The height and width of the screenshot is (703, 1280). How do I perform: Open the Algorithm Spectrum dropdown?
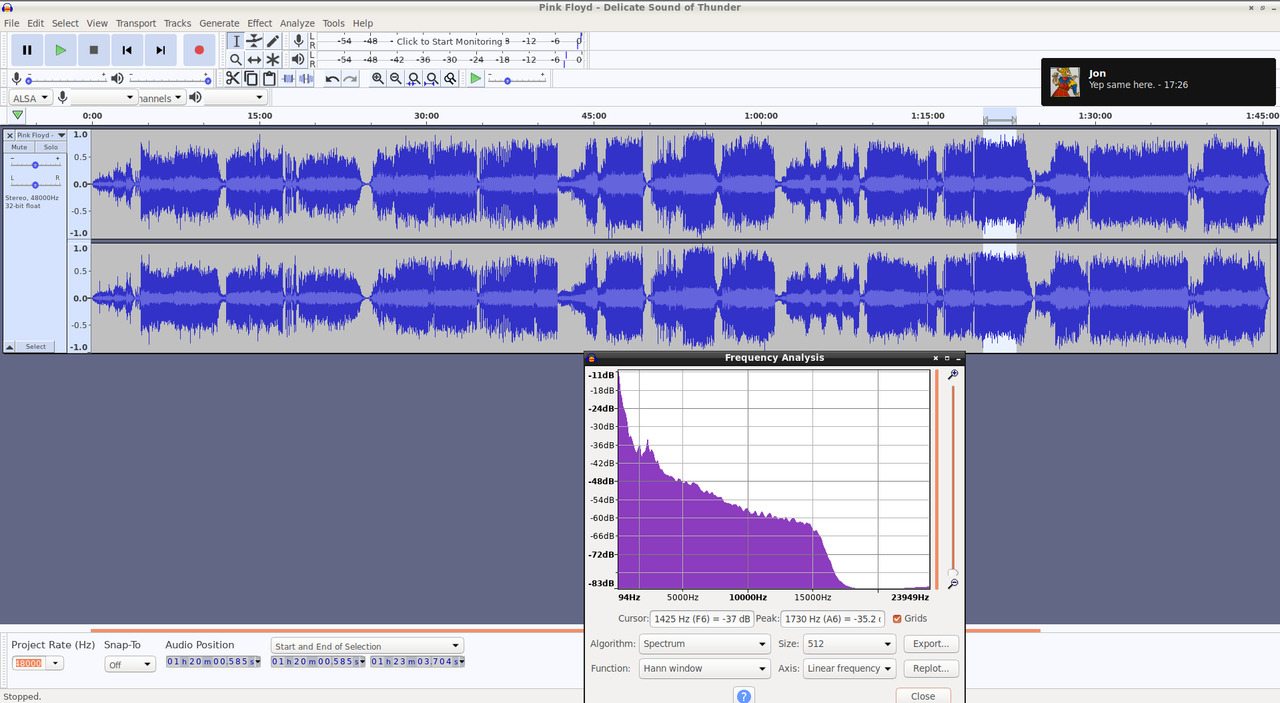point(704,644)
